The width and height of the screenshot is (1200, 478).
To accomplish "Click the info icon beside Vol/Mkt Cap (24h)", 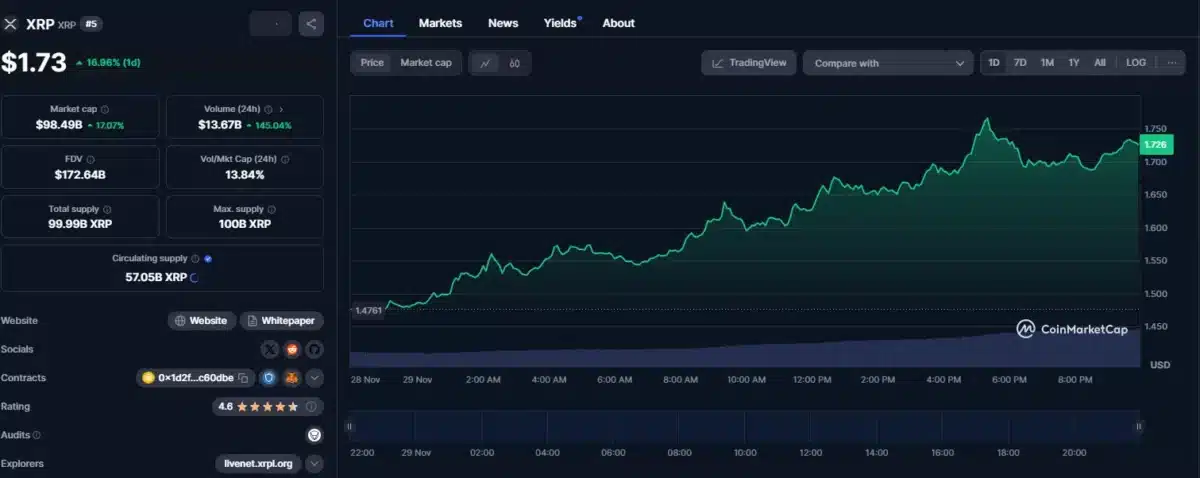I will pyautogui.click(x=284, y=159).
